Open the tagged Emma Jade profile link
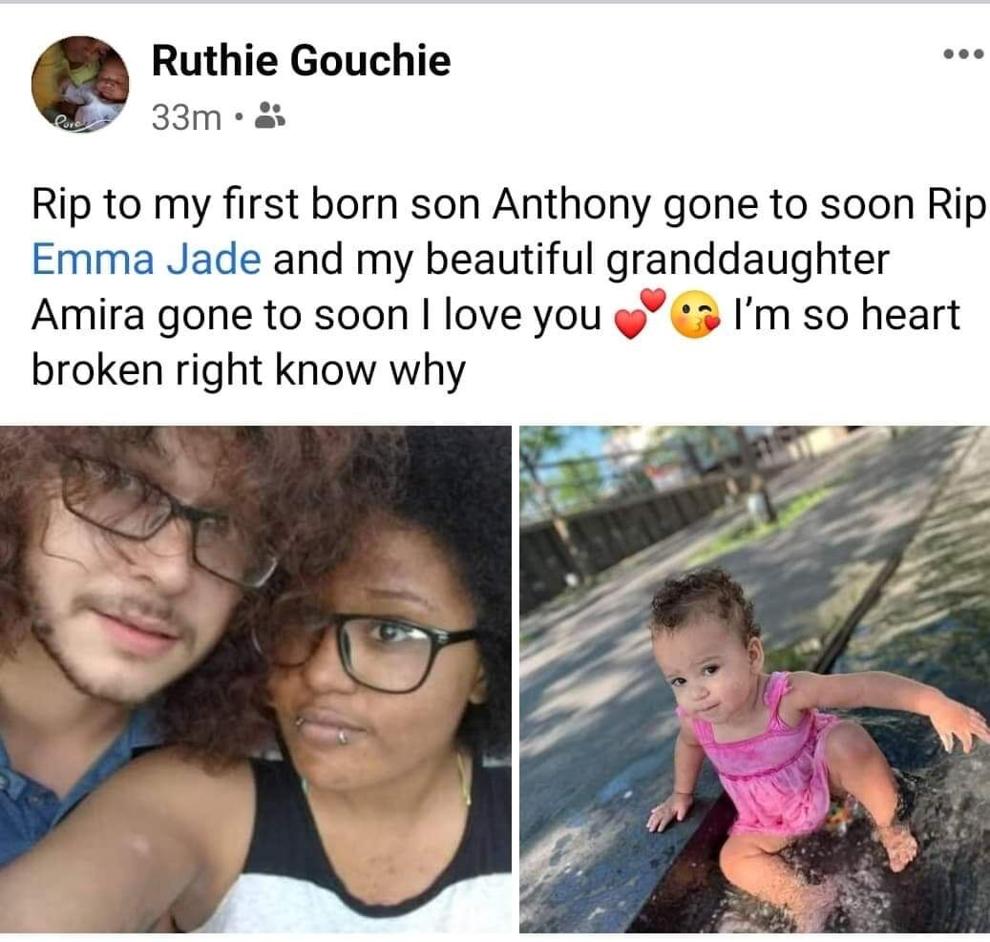Viewport: 990px width, 942px height. coord(146,259)
